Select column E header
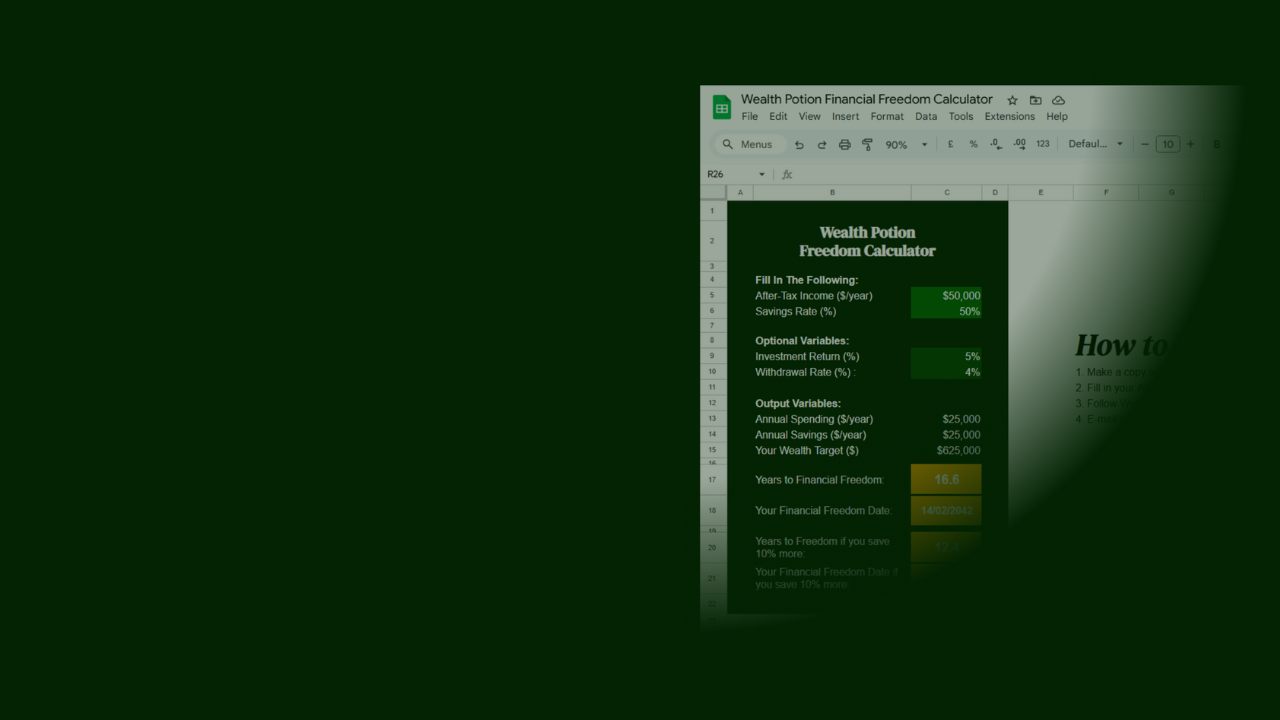The height and width of the screenshot is (720, 1280). tap(1041, 192)
